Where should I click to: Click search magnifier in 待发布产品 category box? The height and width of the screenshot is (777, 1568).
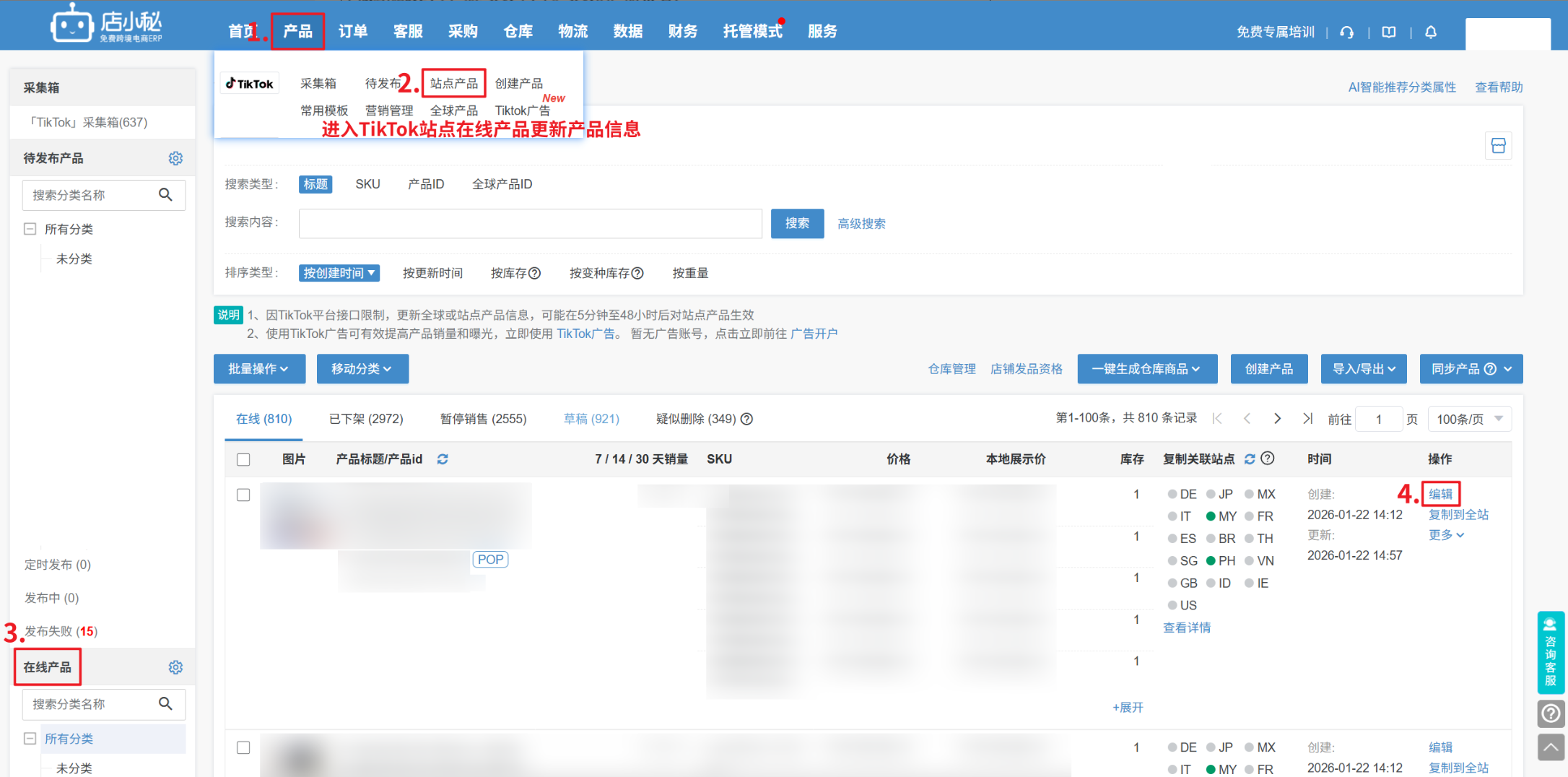(x=165, y=195)
